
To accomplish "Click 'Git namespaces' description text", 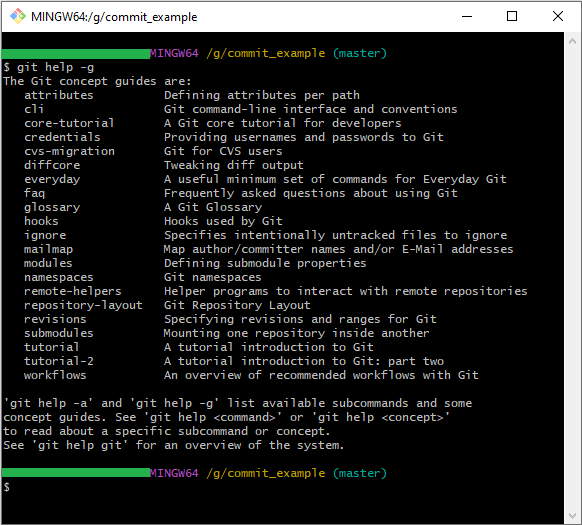I will tap(213, 277).
